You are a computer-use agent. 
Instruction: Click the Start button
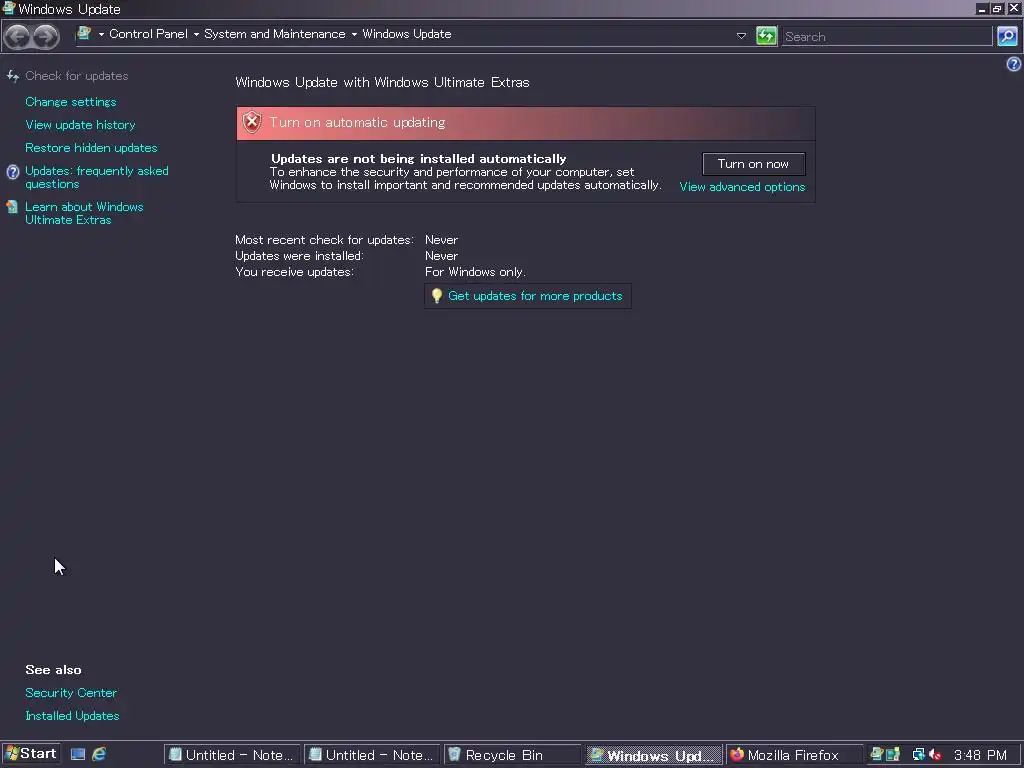31,754
